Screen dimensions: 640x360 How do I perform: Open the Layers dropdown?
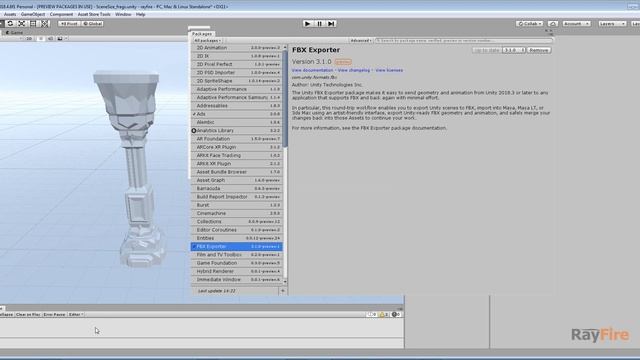(612, 24)
